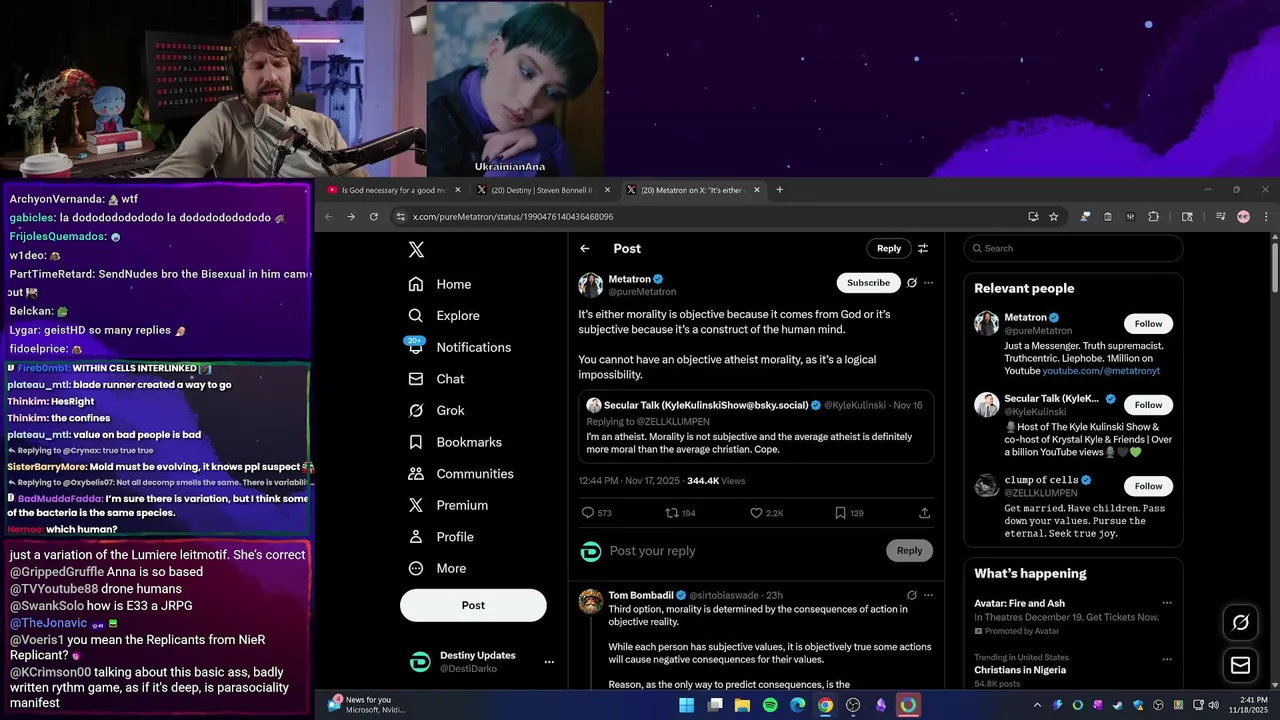
Task: Click the large white Post button
Action: 473,605
